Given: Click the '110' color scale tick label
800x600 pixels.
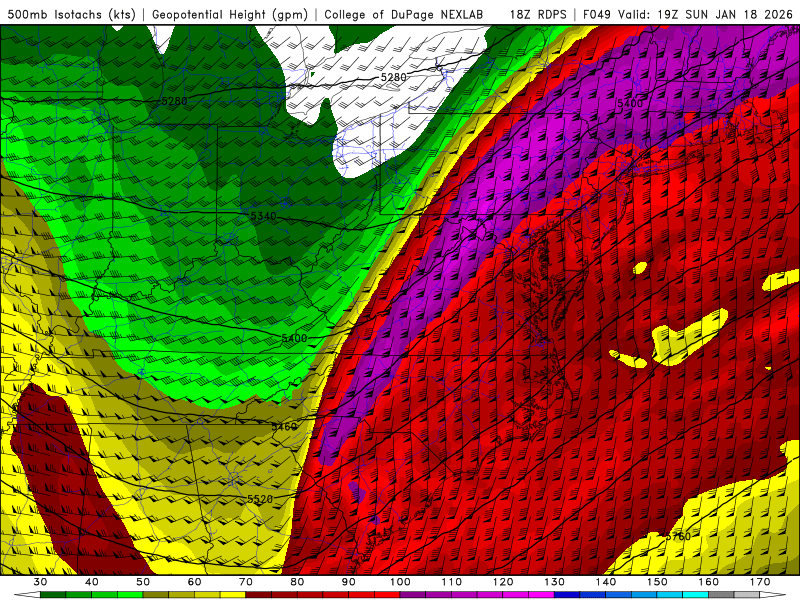Looking at the screenshot, I should point(452,582).
